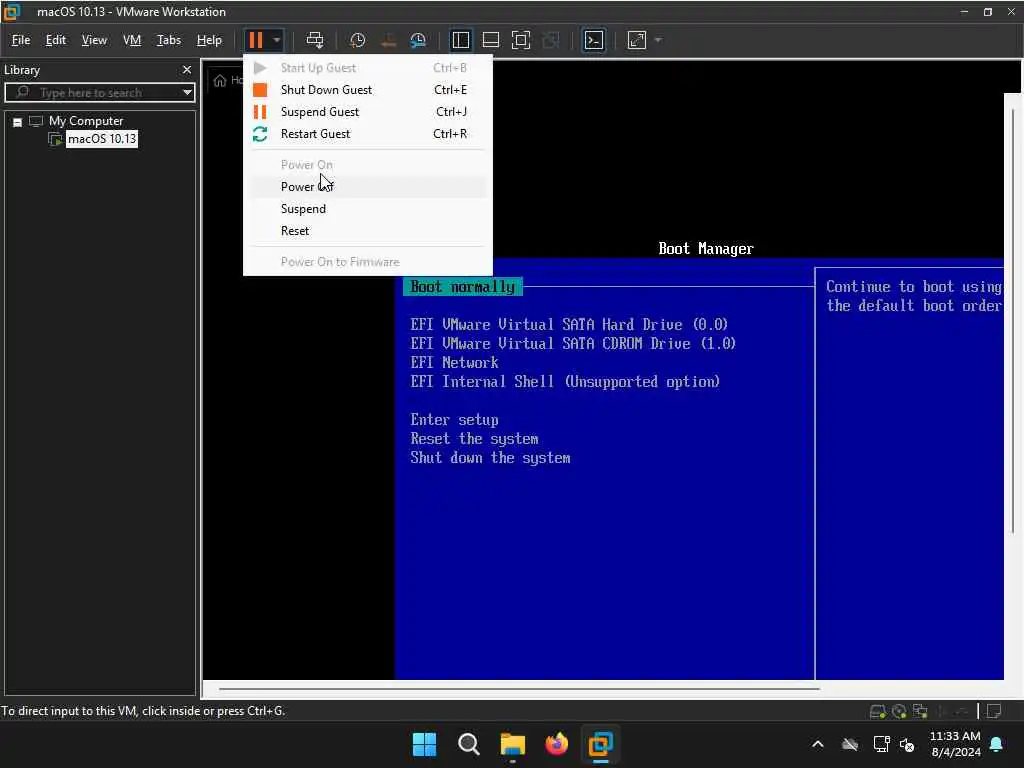Select EFI Internal Shell option

click(x=565, y=381)
